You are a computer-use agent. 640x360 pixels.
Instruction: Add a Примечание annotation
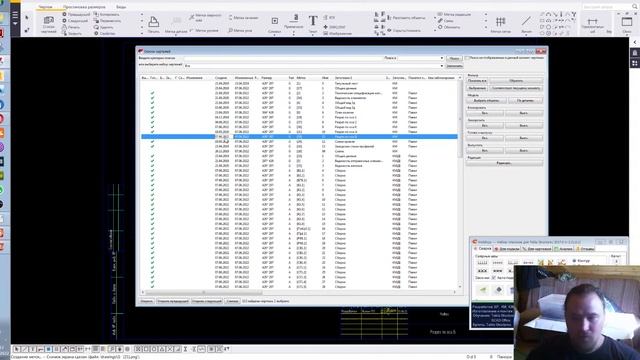click(x=293, y=21)
